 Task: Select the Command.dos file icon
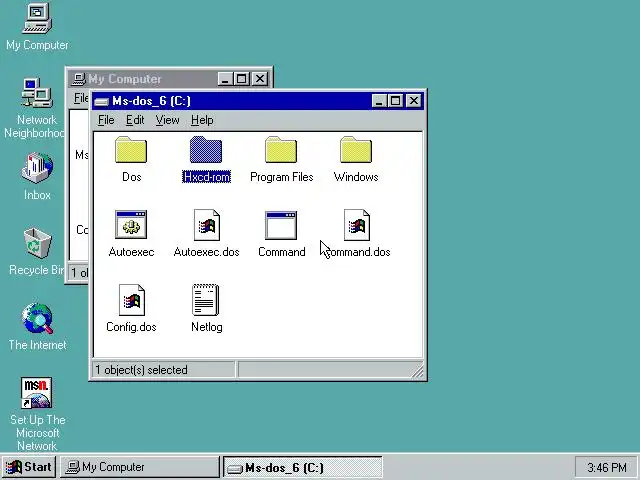(357, 224)
